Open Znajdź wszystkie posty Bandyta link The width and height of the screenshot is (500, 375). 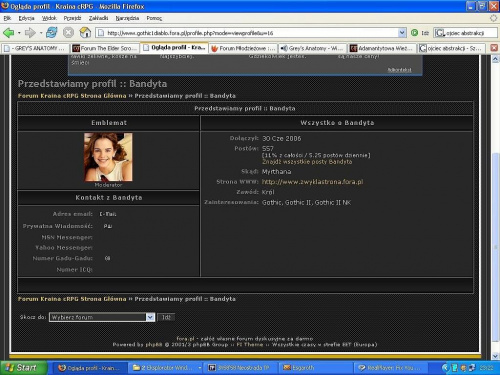point(307,162)
